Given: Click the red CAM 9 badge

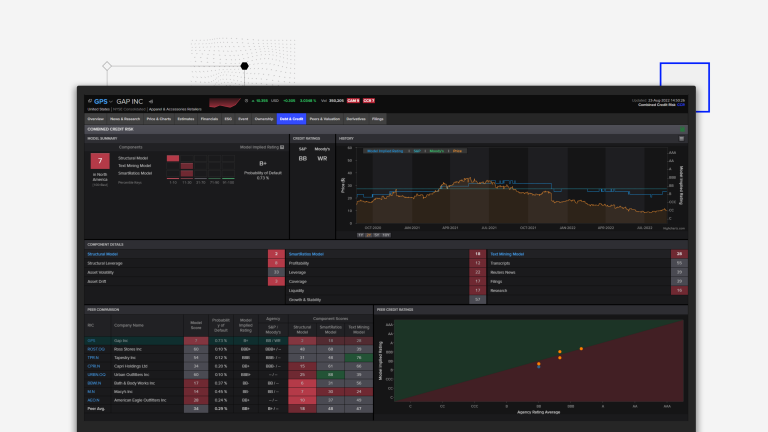Looking at the screenshot, I should pyautogui.click(x=352, y=101).
